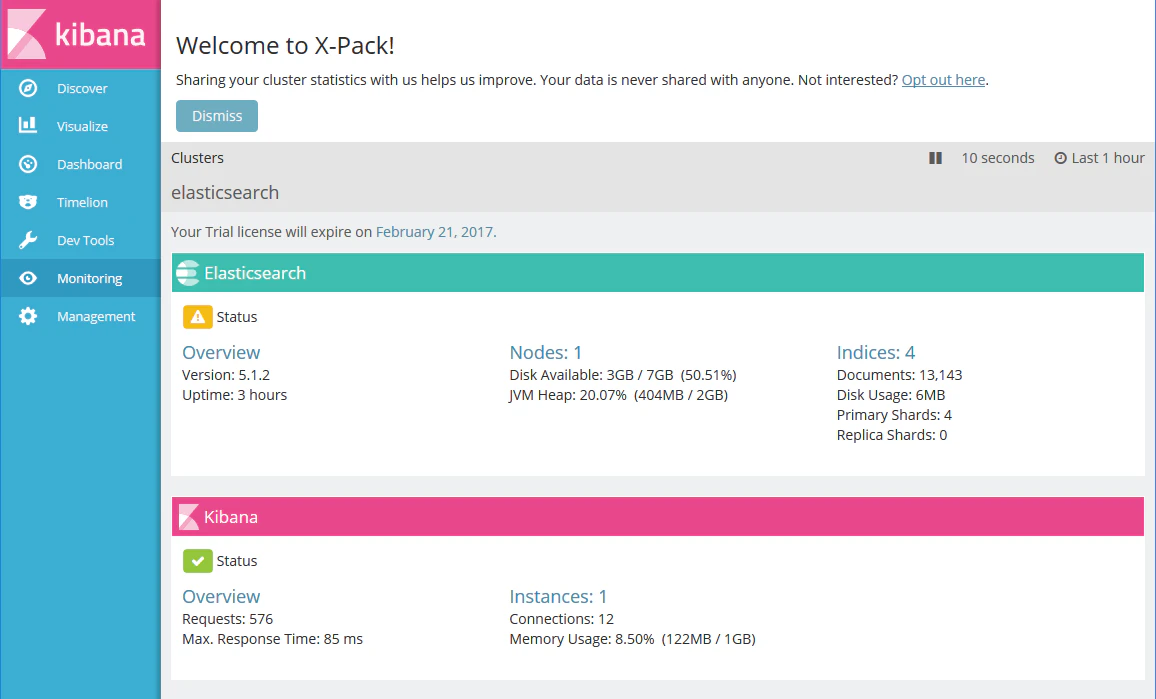Open Visualize bar chart icon
This screenshot has width=1156, height=699.
(28, 125)
